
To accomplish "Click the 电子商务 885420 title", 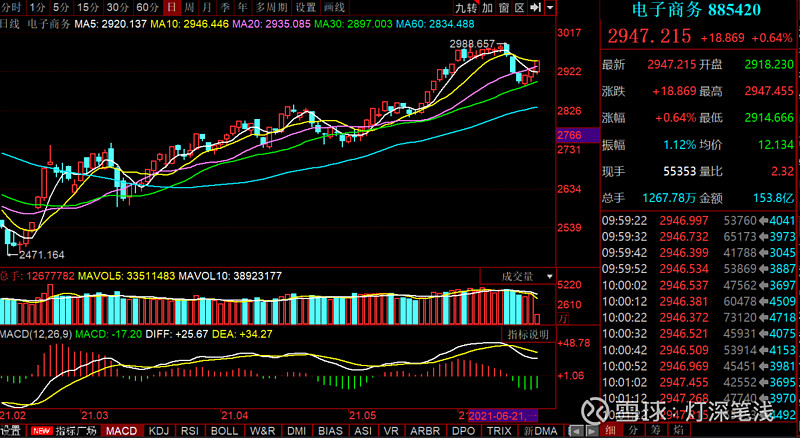I will (697, 9).
